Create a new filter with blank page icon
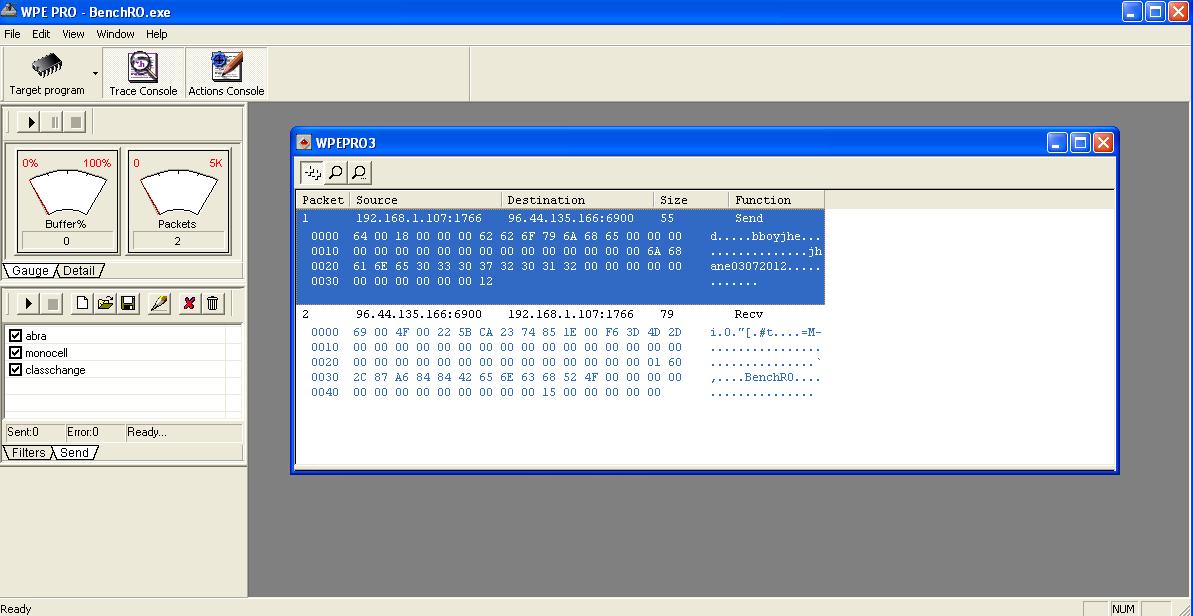1193x616 pixels. [x=82, y=303]
